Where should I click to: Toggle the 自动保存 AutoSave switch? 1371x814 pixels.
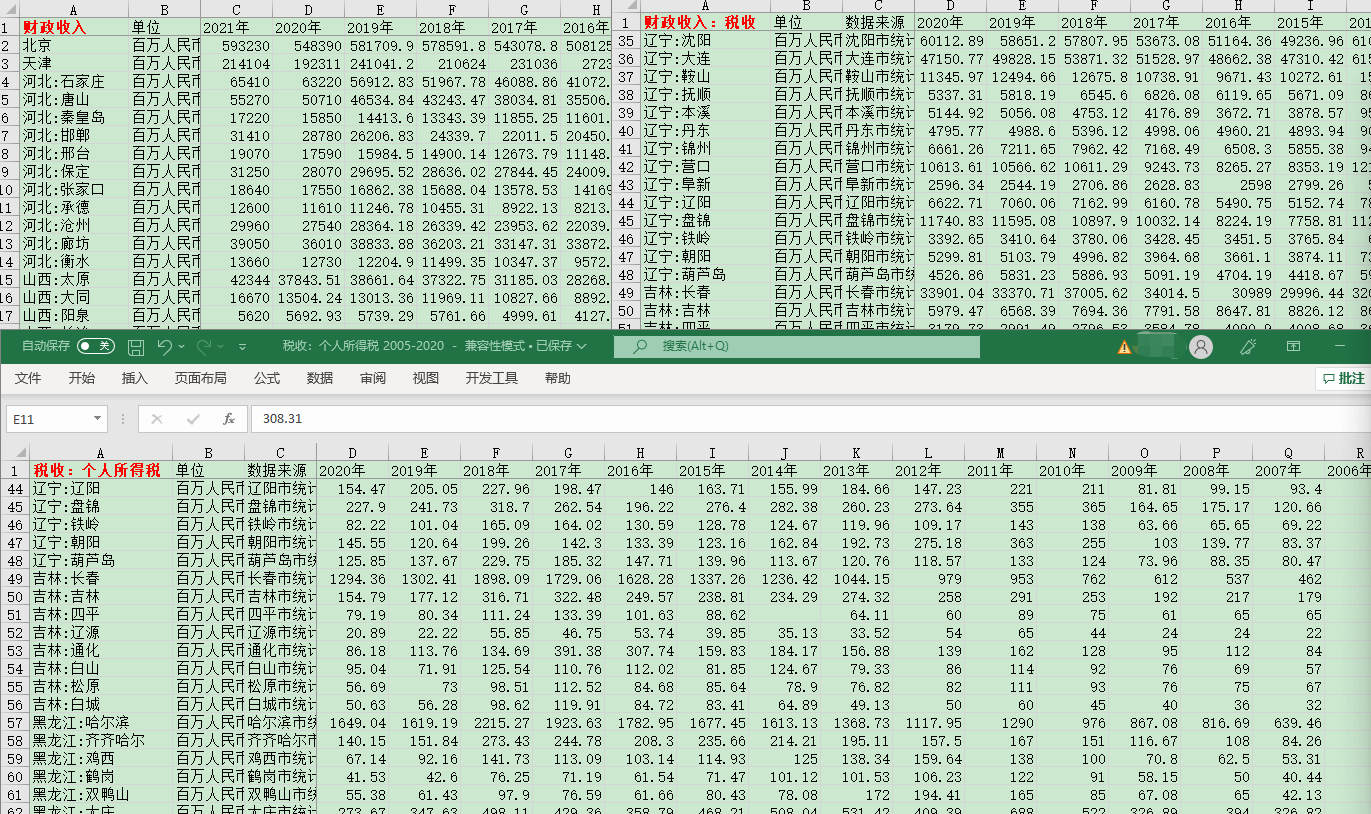[x=96, y=346]
